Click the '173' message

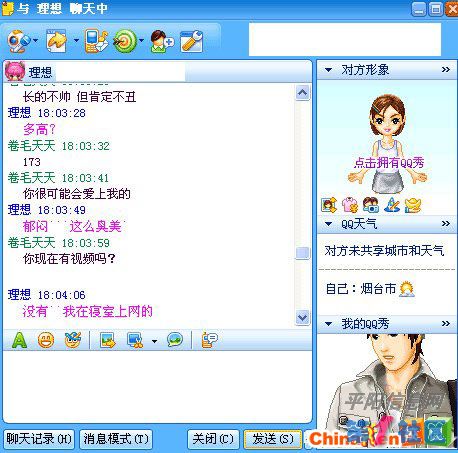click(32, 162)
